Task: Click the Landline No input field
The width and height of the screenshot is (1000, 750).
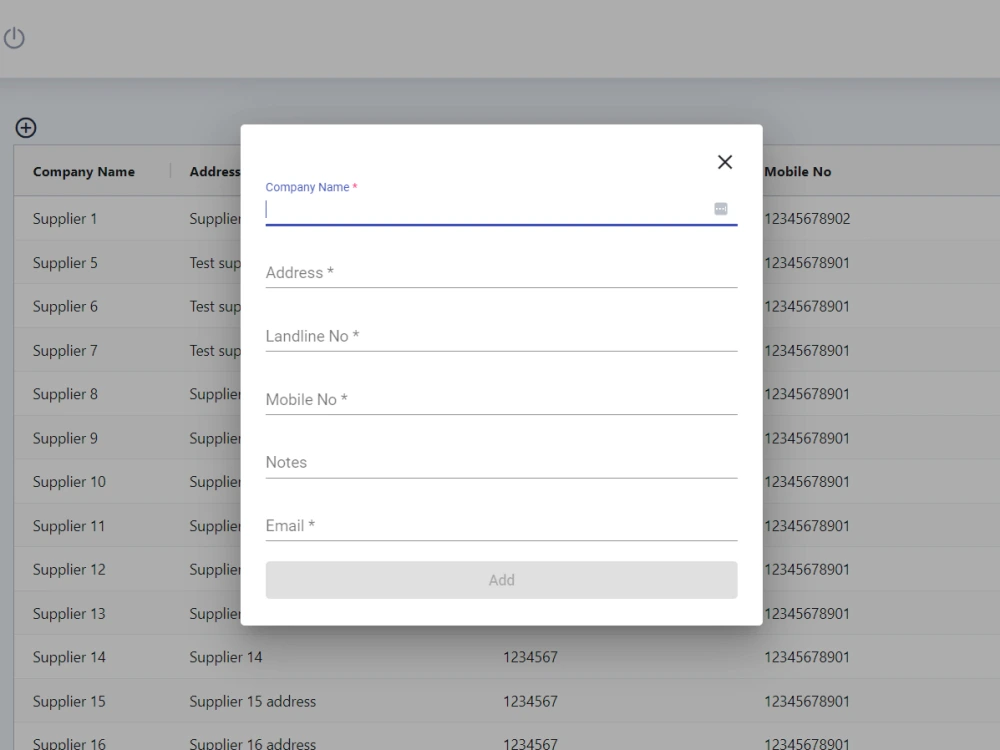Action: click(501, 336)
